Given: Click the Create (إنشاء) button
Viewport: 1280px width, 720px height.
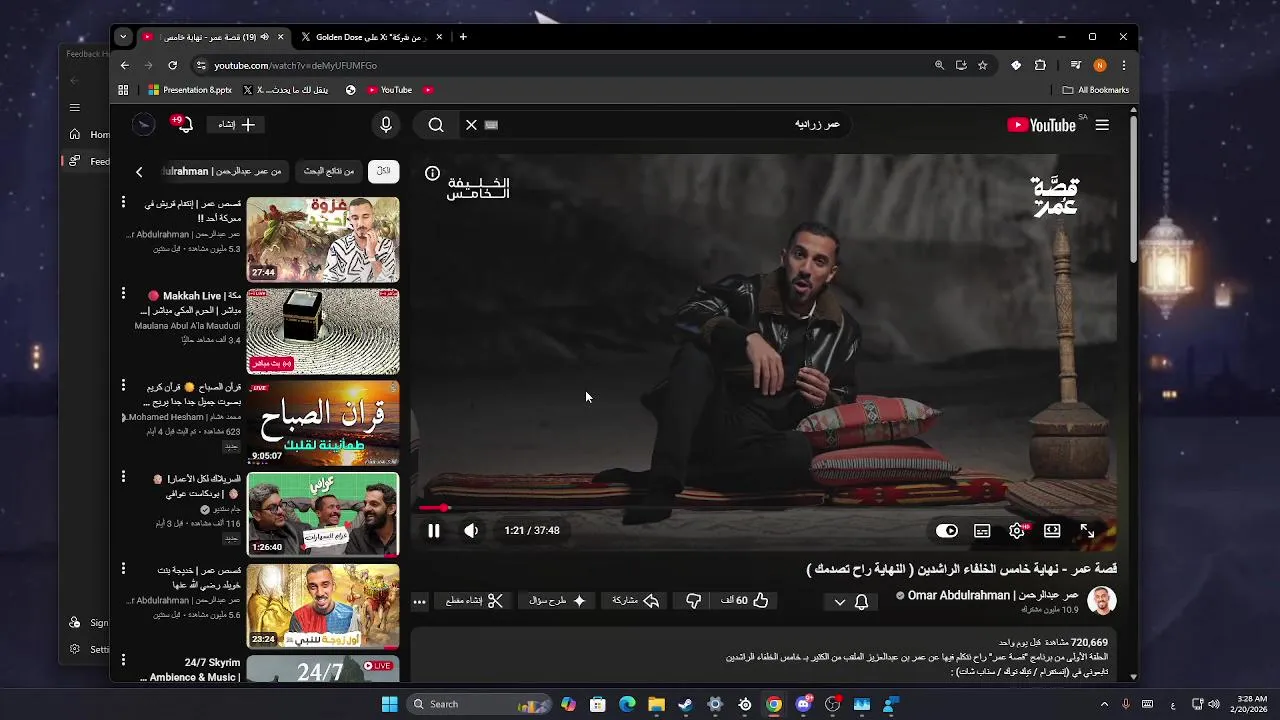Looking at the screenshot, I should pyautogui.click(x=238, y=125).
